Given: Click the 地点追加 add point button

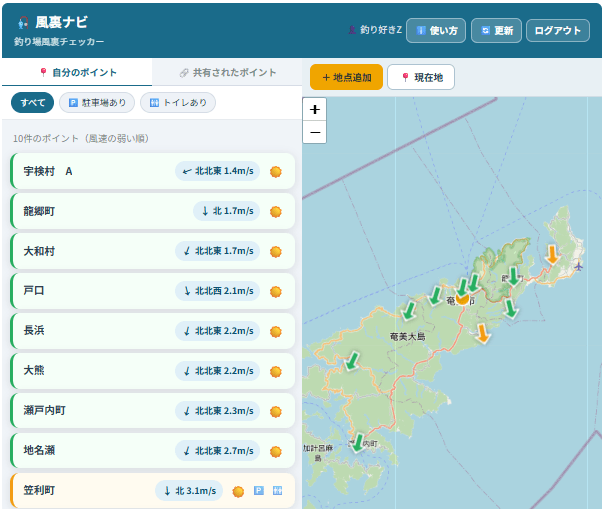Looking at the screenshot, I should [346, 77].
